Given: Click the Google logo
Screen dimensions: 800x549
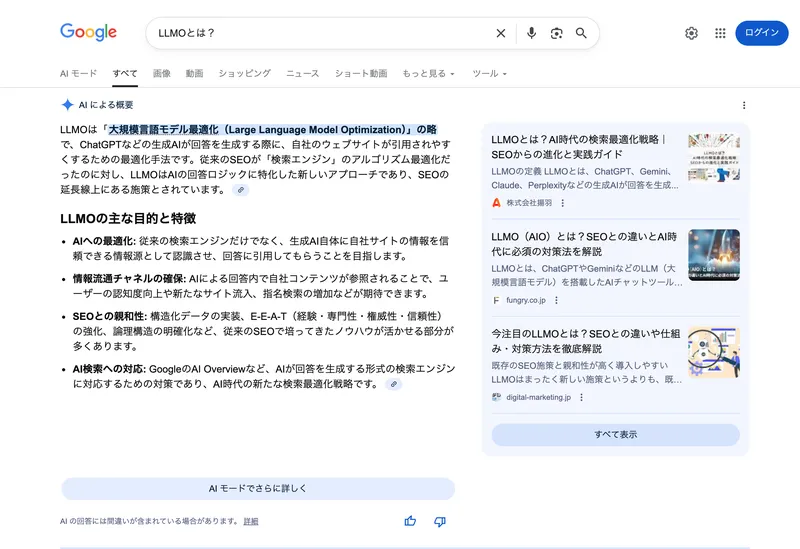Looking at the screenshot, I should tap(88, 32).
